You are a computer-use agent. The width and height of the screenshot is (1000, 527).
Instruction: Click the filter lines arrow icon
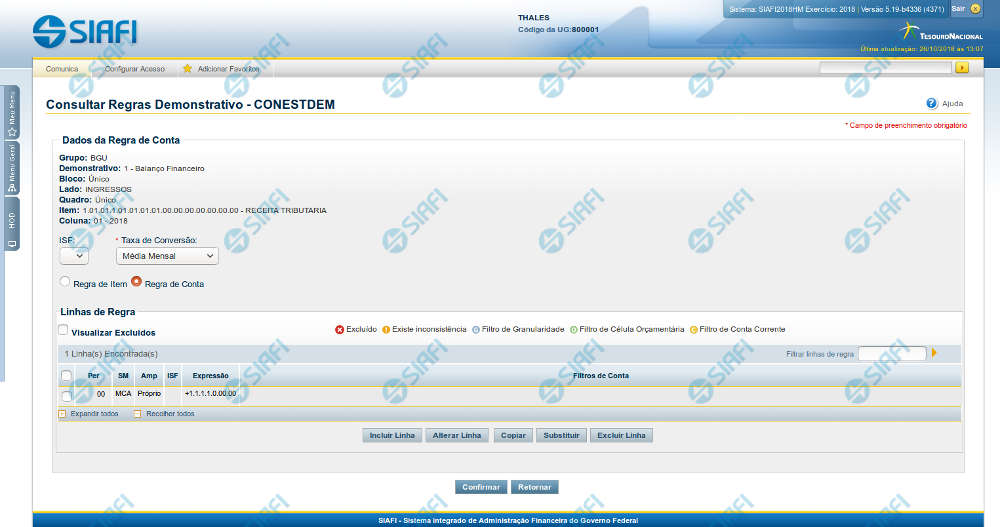point(934,353)
